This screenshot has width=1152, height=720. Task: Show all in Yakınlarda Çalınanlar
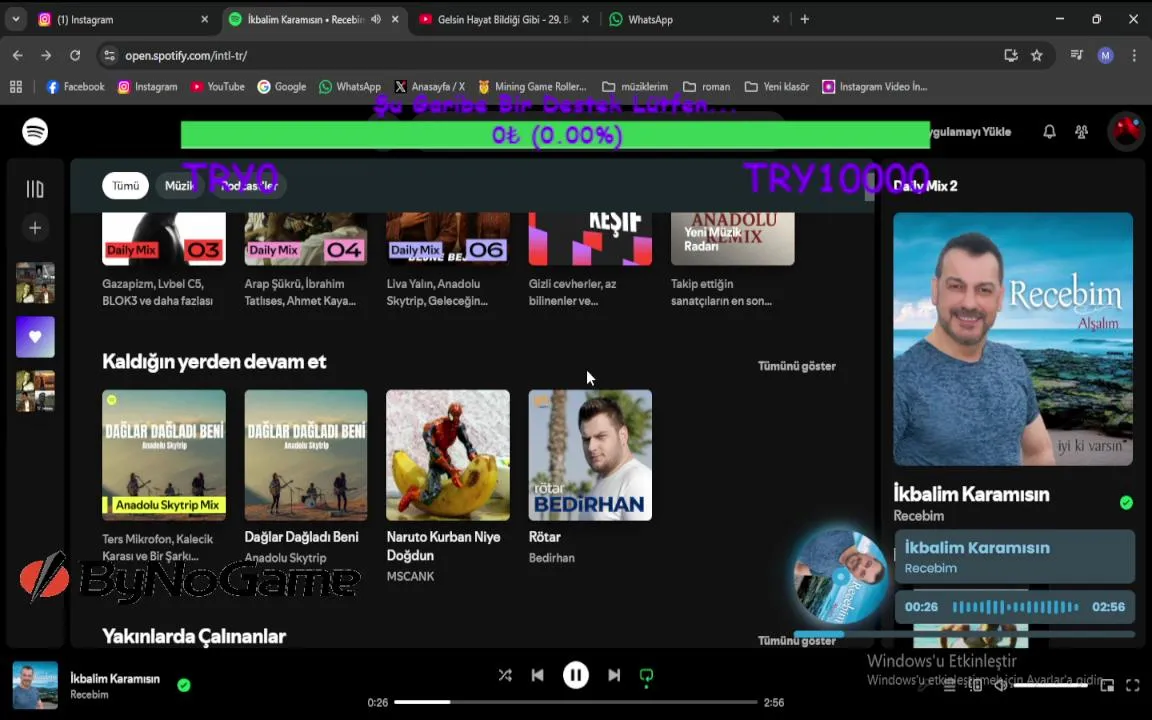point(796,641)
